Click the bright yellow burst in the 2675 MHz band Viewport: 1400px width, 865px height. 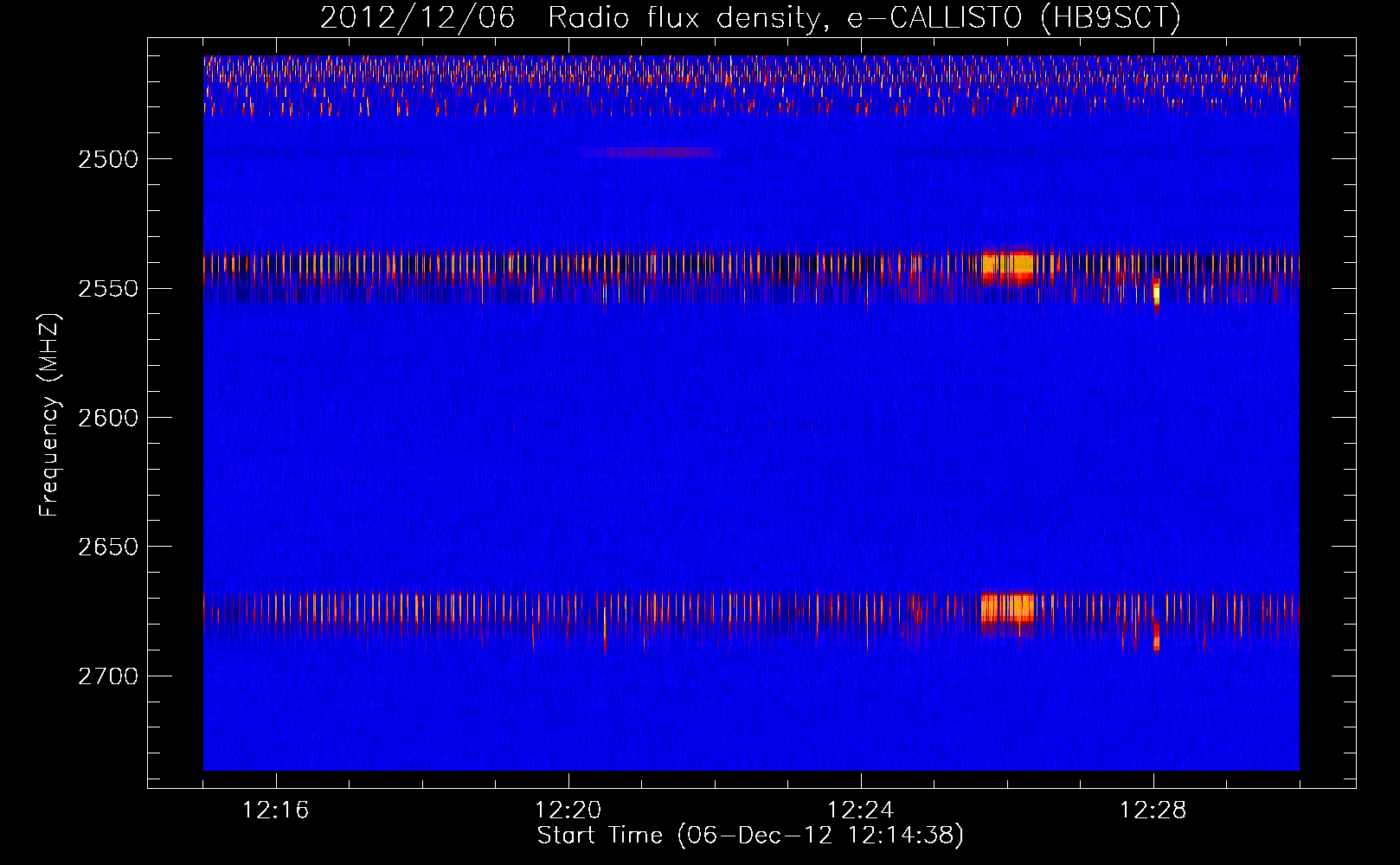point(1008,607)
